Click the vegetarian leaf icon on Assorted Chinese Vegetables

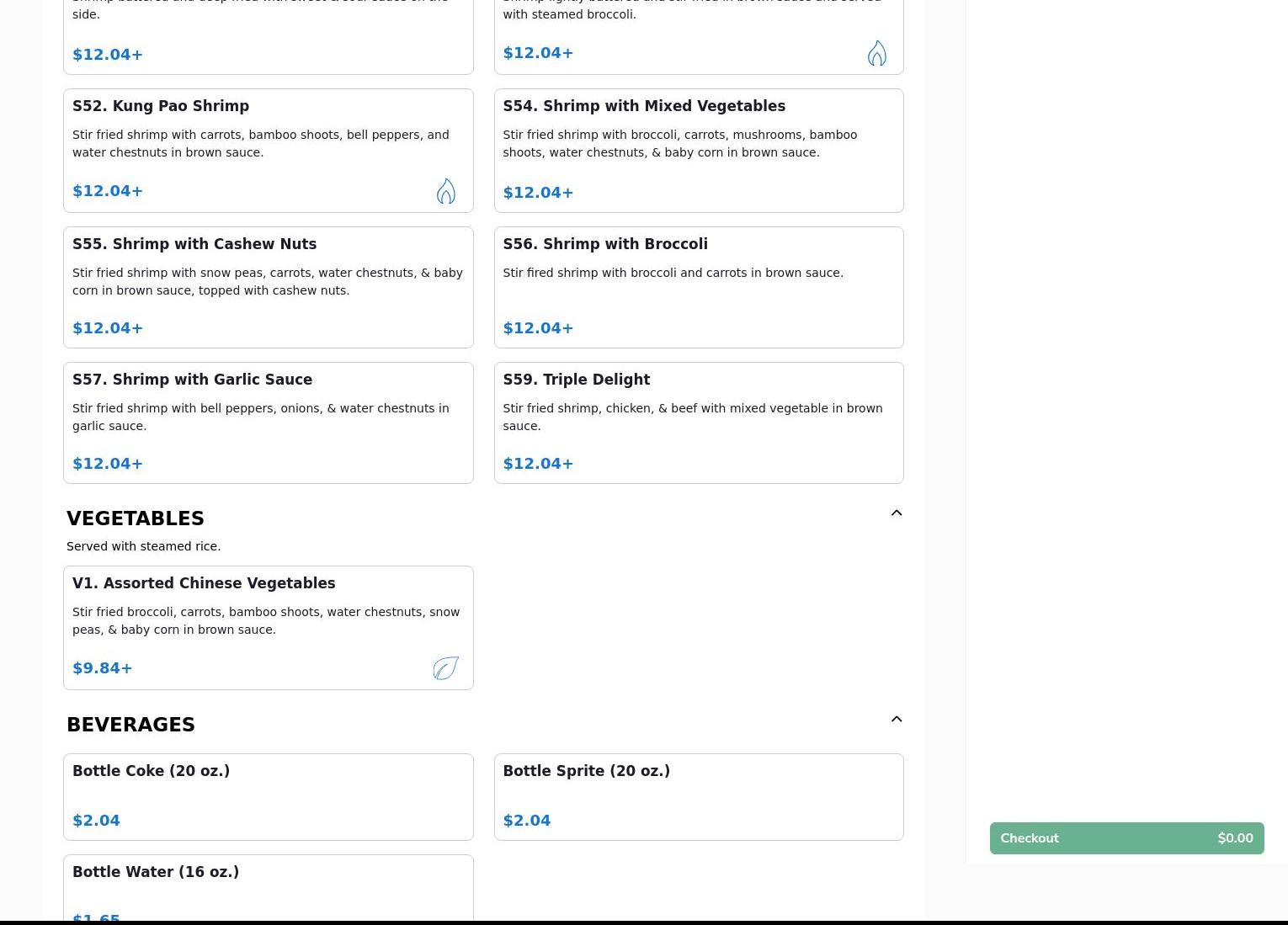coord(445,668)
